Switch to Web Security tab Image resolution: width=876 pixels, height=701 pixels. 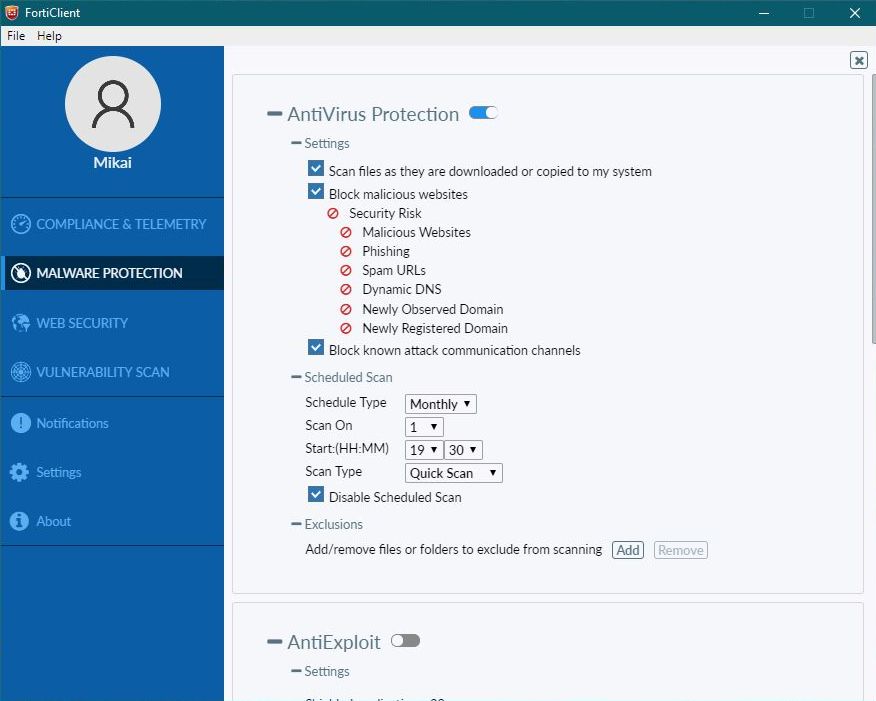pos(112,323)
